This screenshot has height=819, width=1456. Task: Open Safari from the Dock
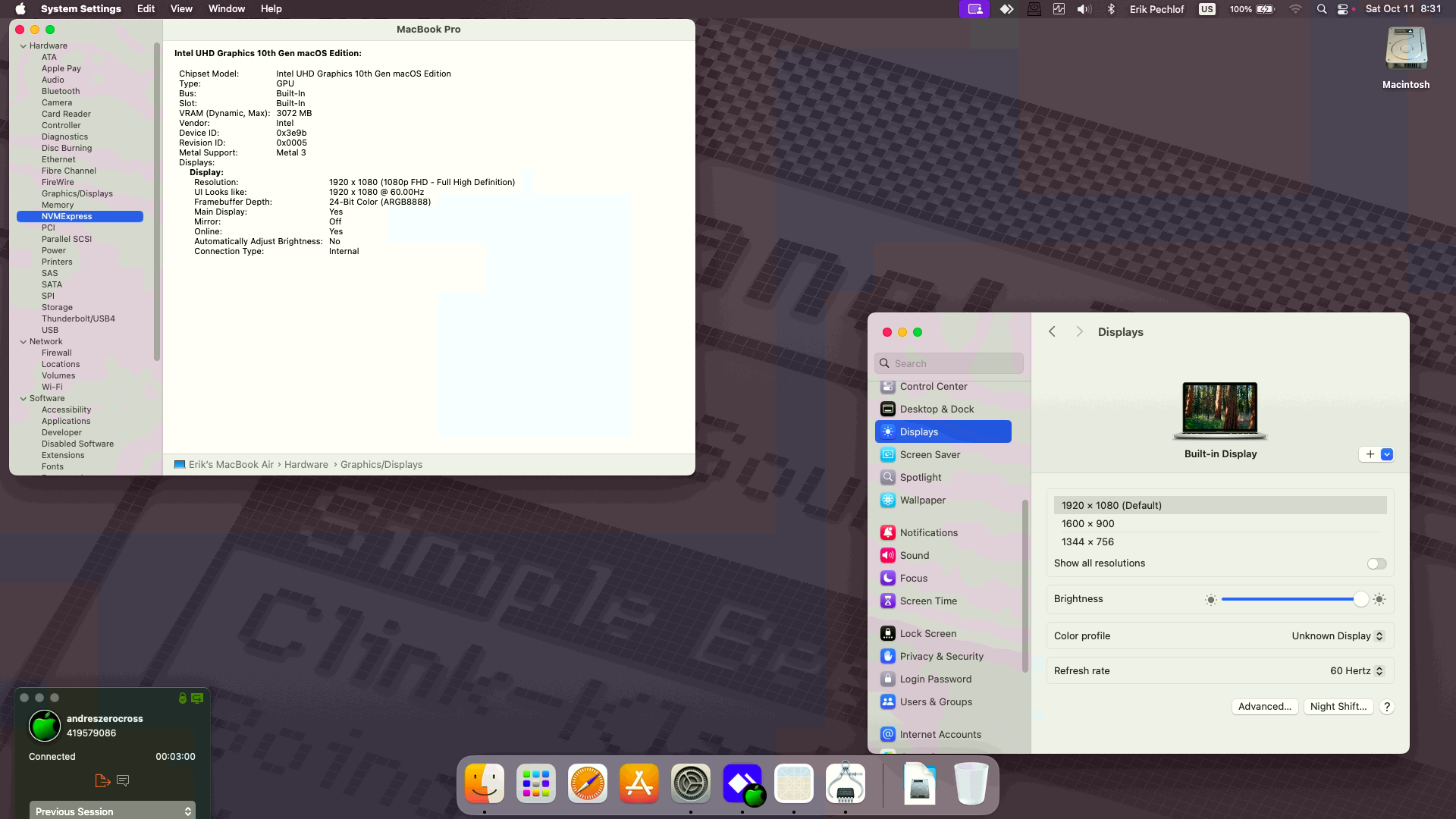click(587, 783)
